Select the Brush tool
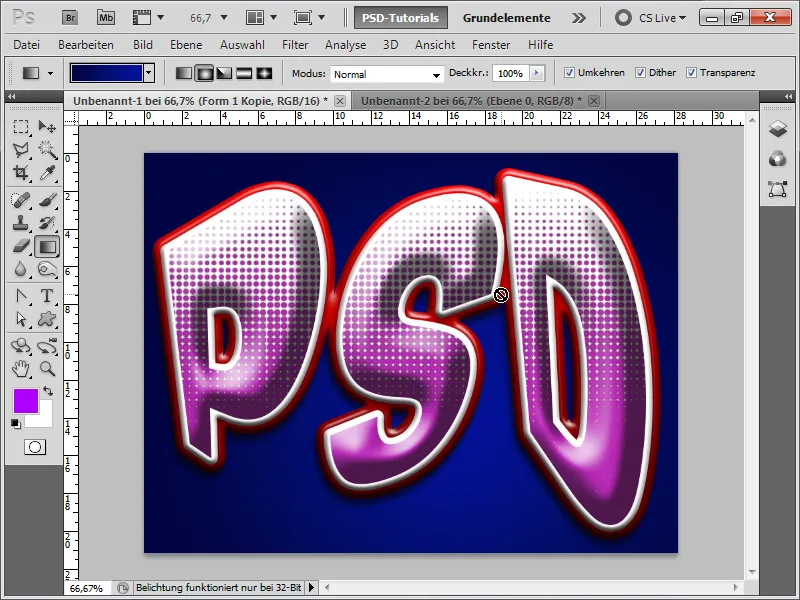This screenshot has height=600, width=800. point(47,199)
